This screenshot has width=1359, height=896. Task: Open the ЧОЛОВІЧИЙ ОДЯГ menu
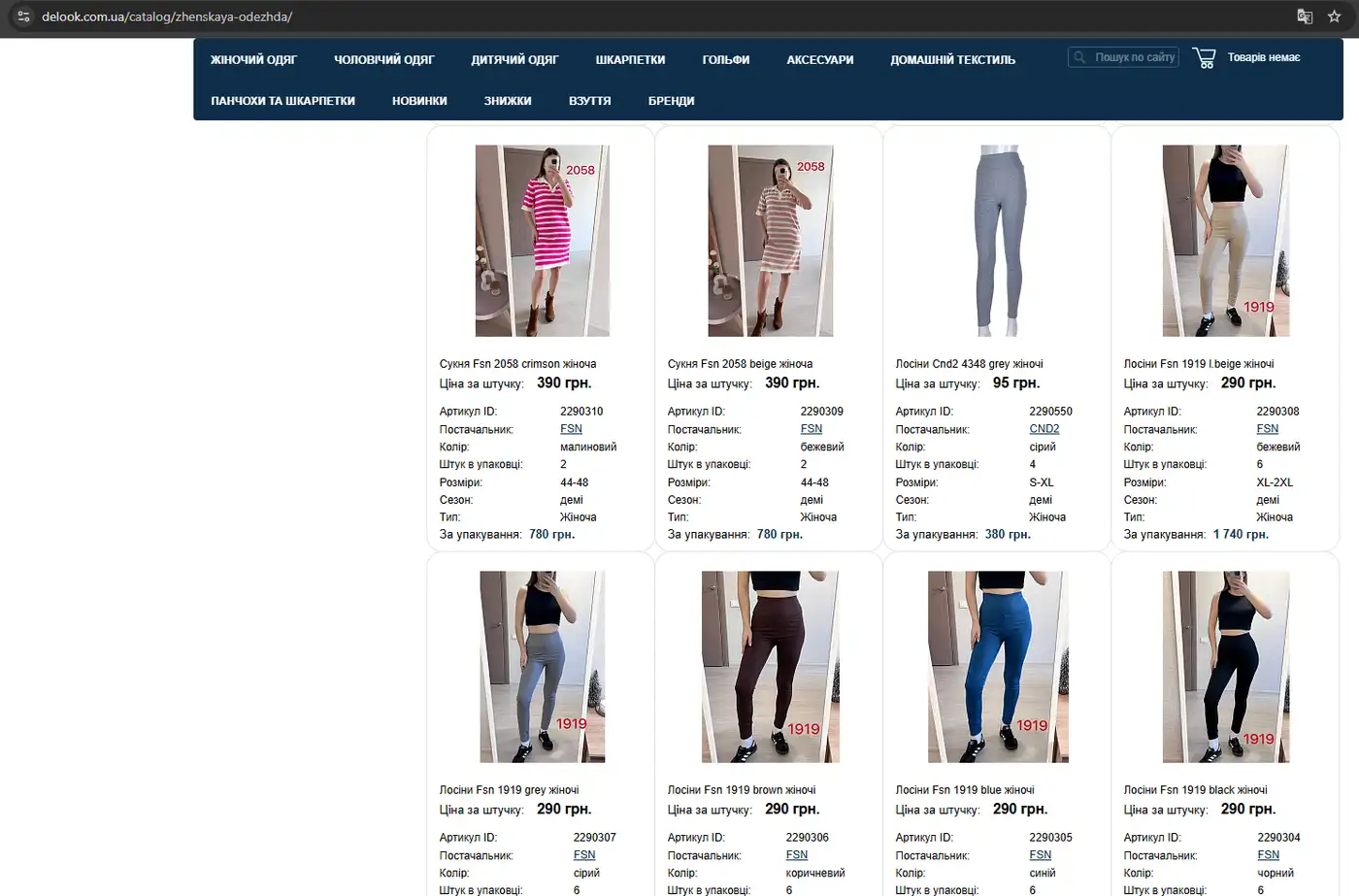[384, 60]
